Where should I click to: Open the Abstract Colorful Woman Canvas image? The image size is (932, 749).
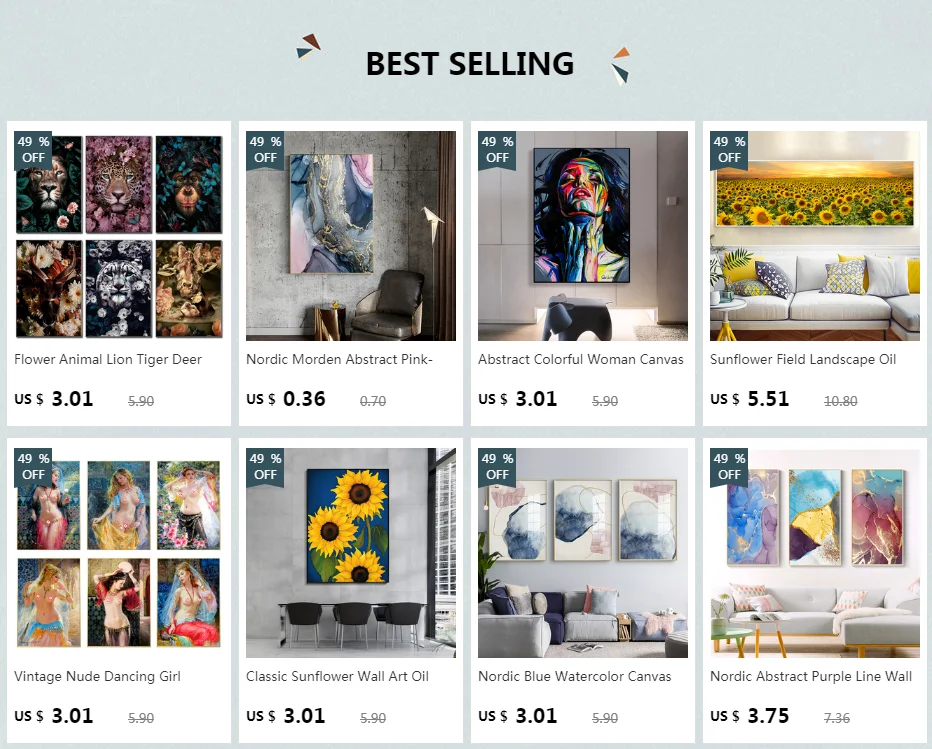(582, 236)
